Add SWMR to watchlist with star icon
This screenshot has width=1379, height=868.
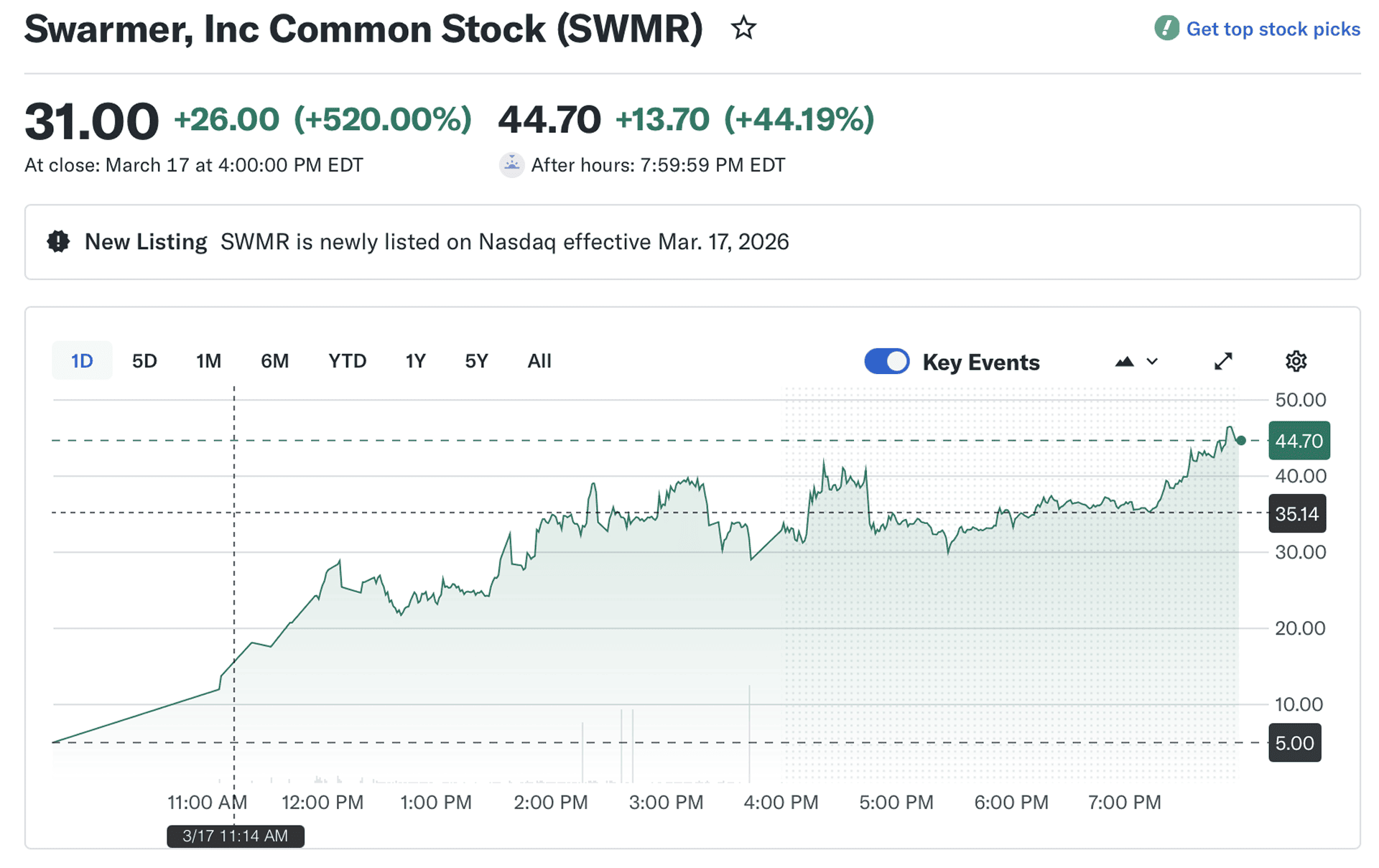pyautogui.click(x=743, y=29)
